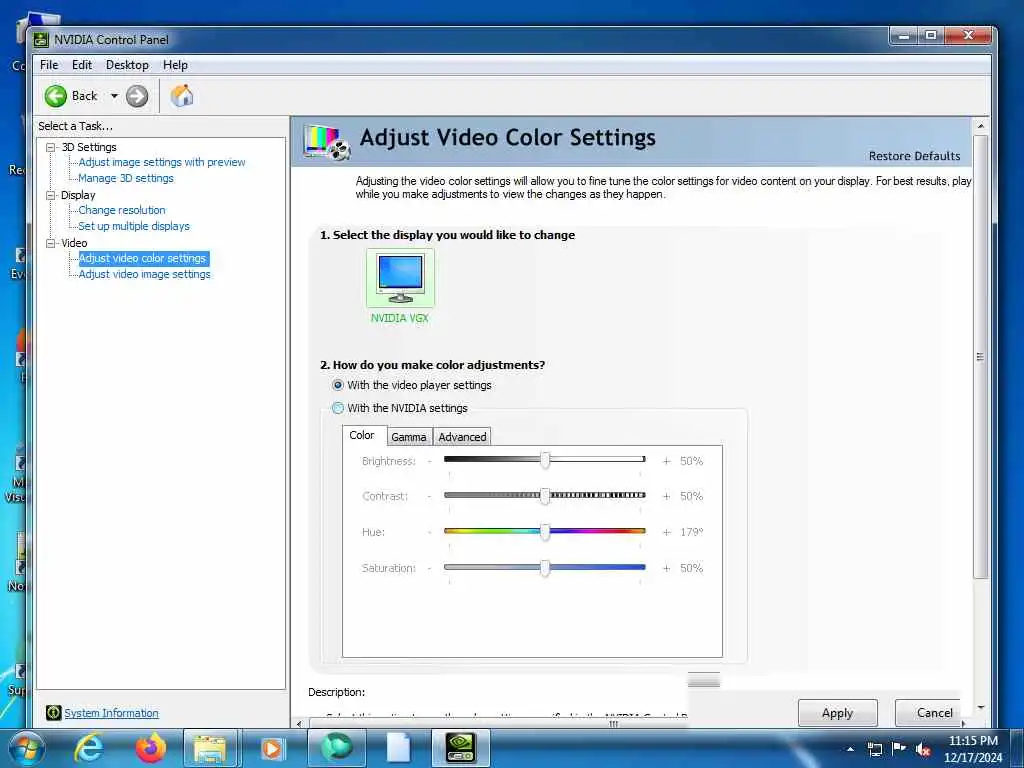This screenshot has height=768, width=1024.
Task: Click the Hue plus sign
Action: (x=666, y=532)
